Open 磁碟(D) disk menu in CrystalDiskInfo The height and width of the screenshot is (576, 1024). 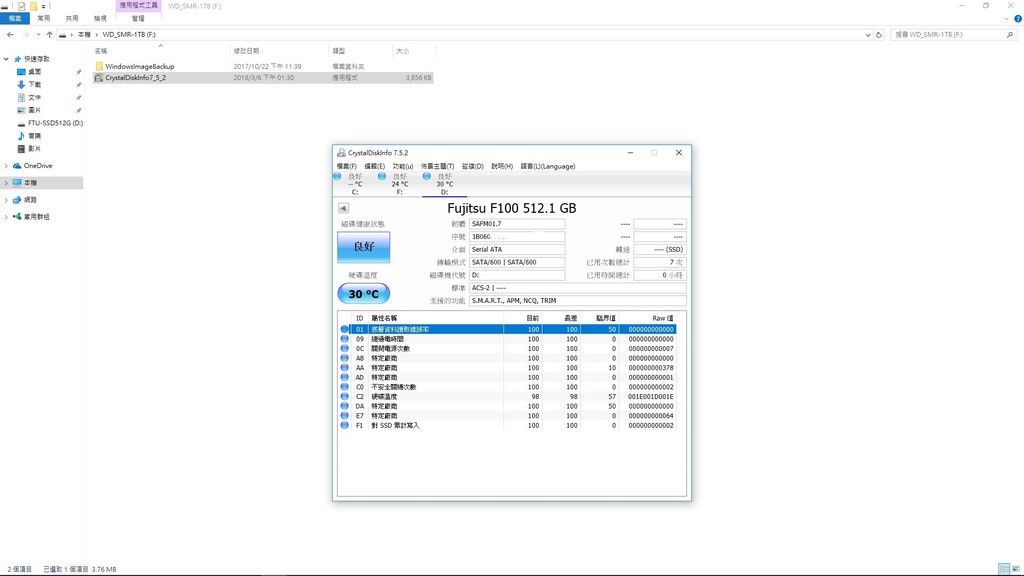473,167
